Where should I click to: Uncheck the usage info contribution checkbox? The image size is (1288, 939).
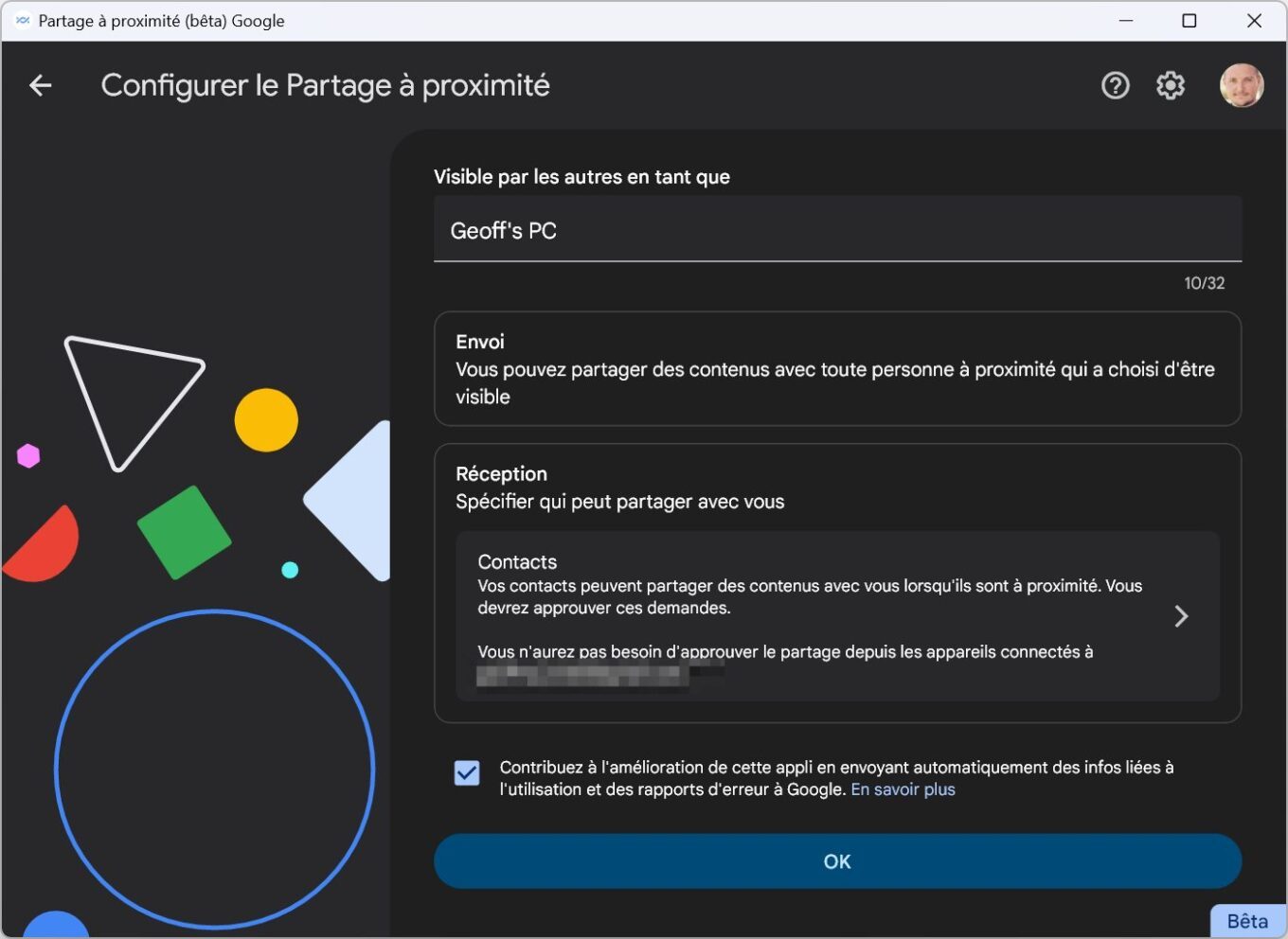coord(467,773)
